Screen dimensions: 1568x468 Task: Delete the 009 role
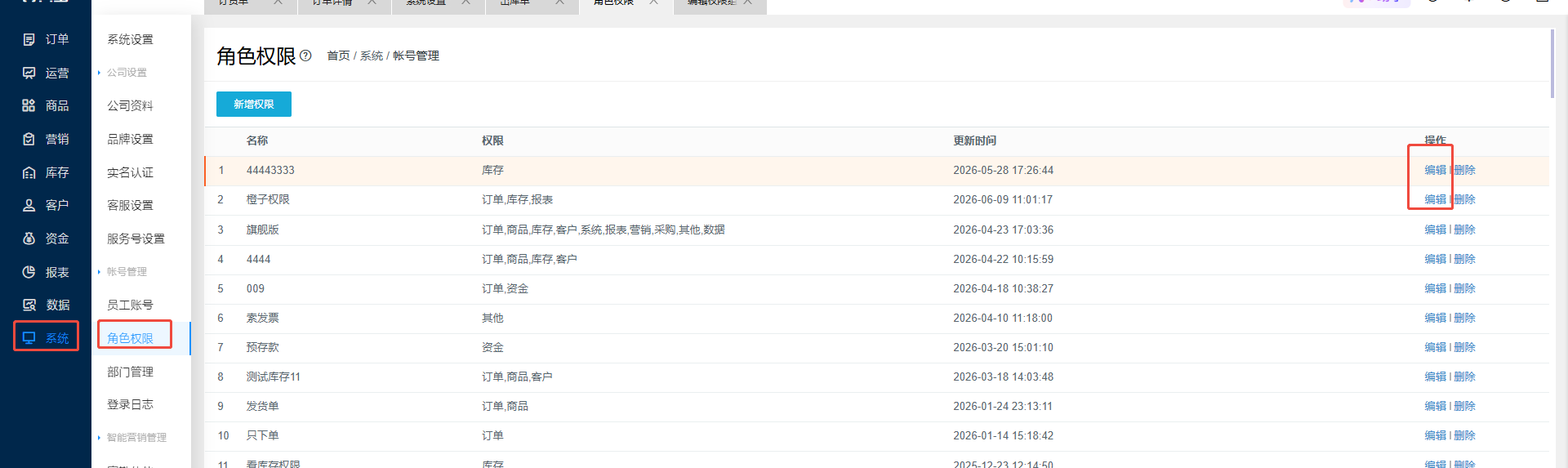pyautogui.click(x=1464, y=288)
